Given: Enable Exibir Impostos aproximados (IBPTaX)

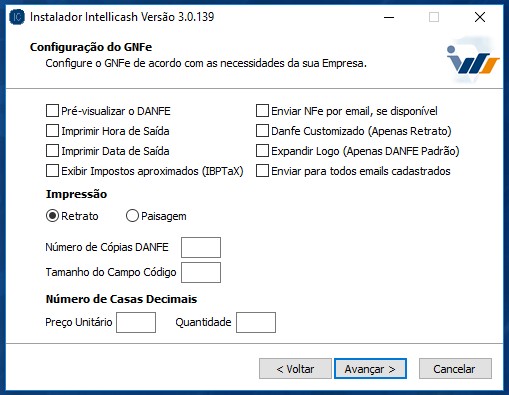Looking at the screenshot, I should [52, 171].
